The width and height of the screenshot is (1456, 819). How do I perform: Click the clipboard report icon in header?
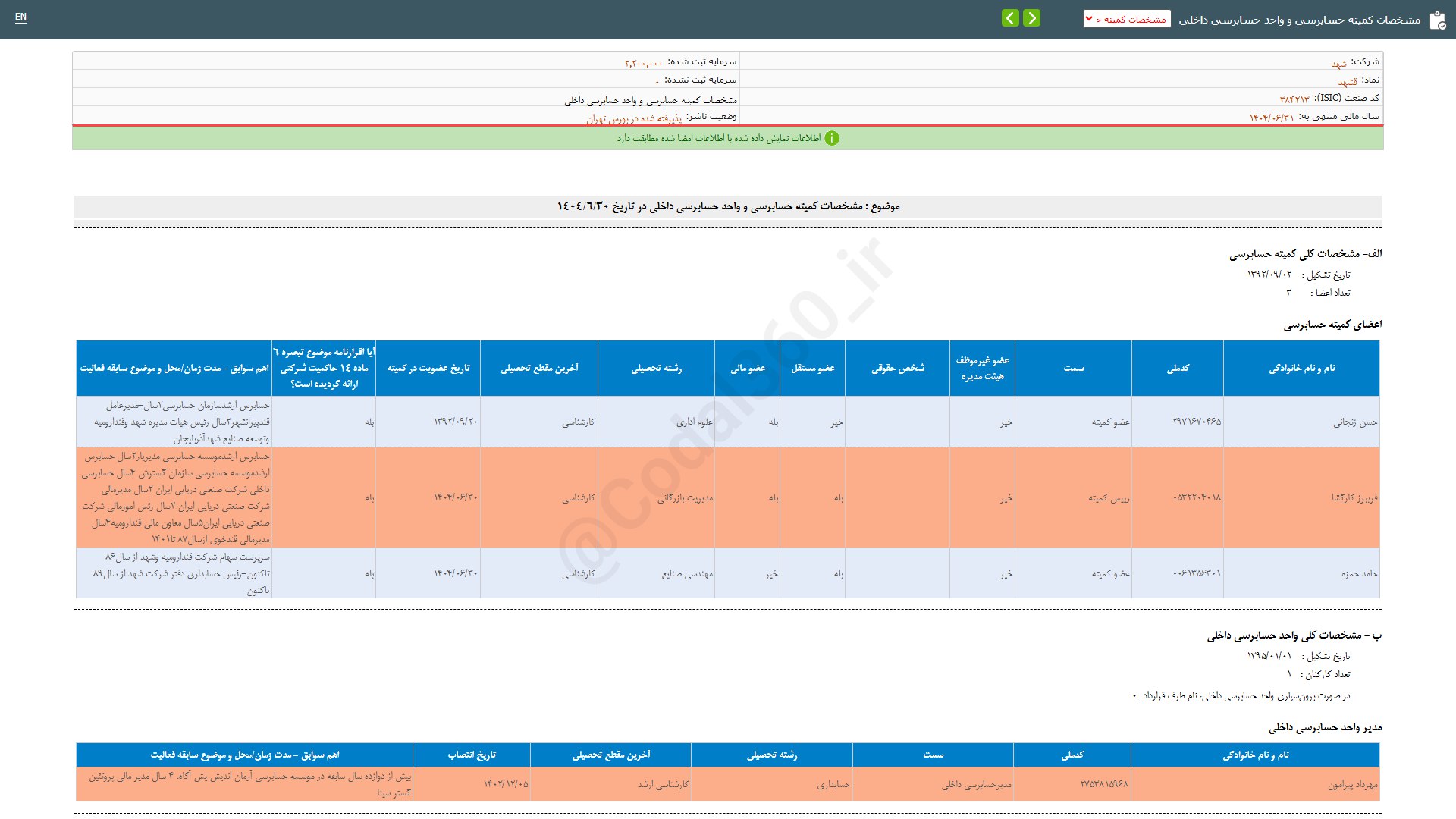tap(1437, 20)
